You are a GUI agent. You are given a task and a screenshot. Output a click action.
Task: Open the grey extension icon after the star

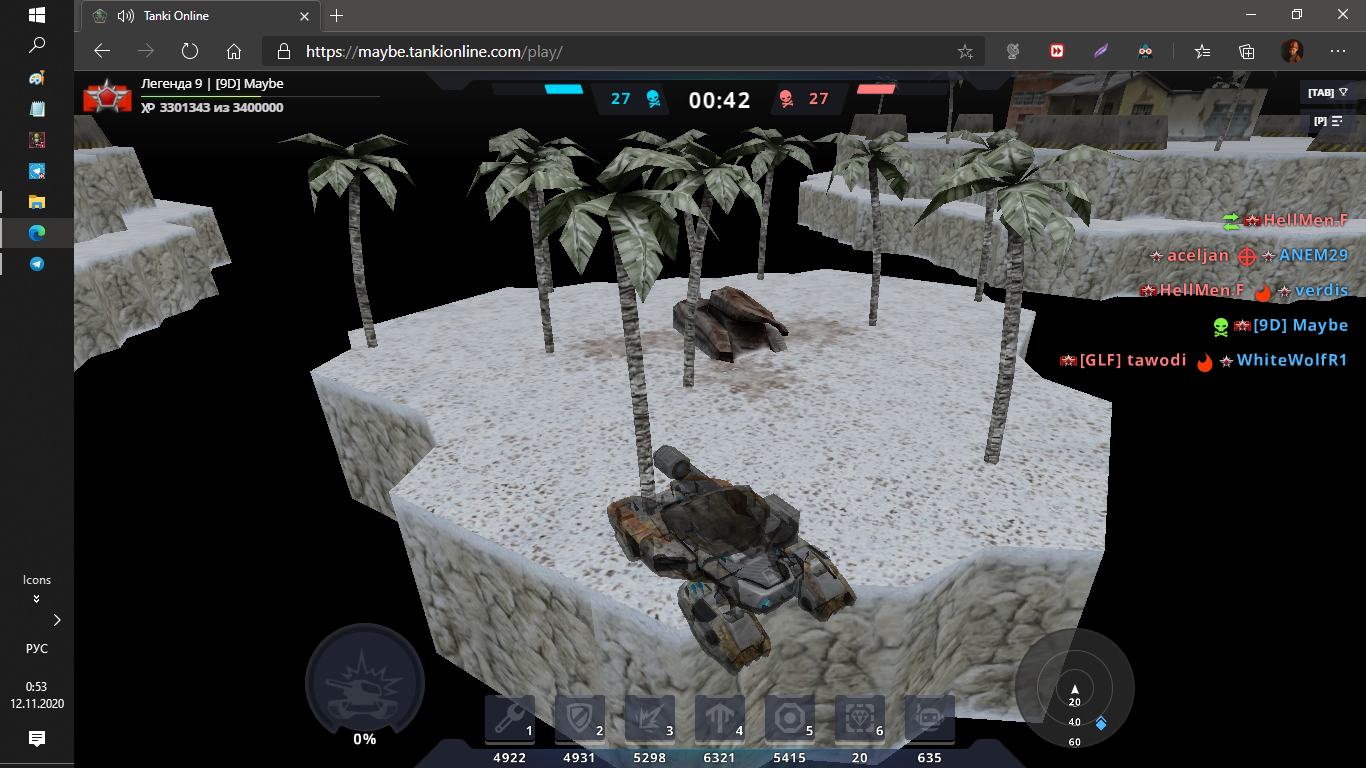[x=1012, y=51]
